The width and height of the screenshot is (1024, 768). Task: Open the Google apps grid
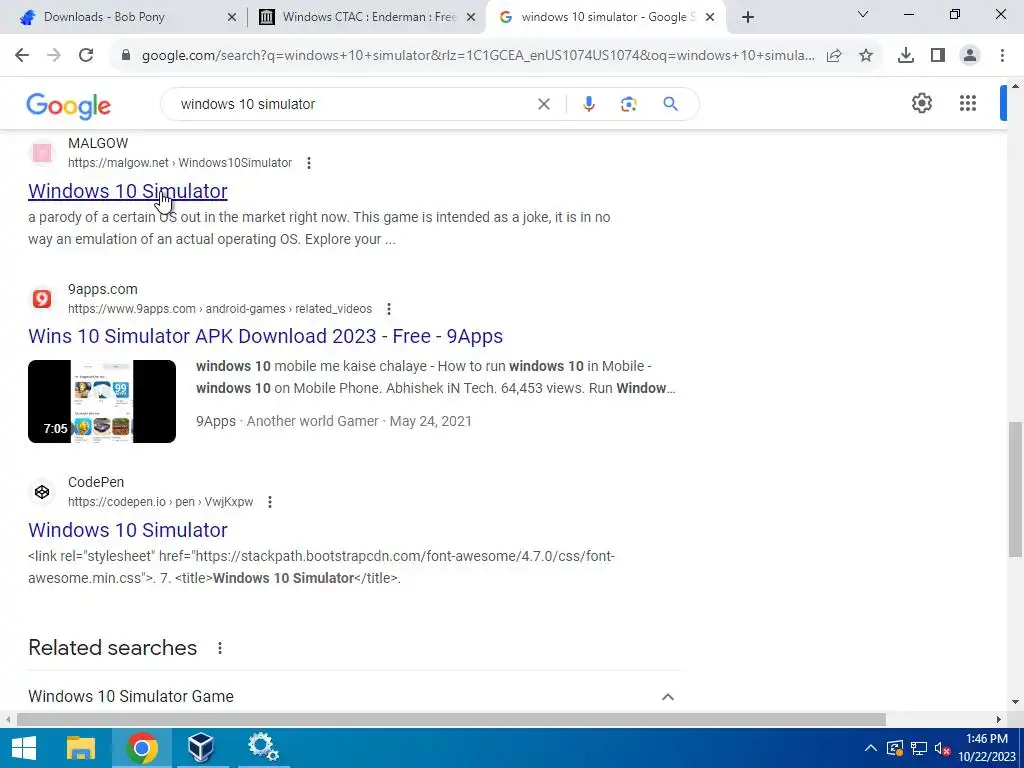point(968,103)
